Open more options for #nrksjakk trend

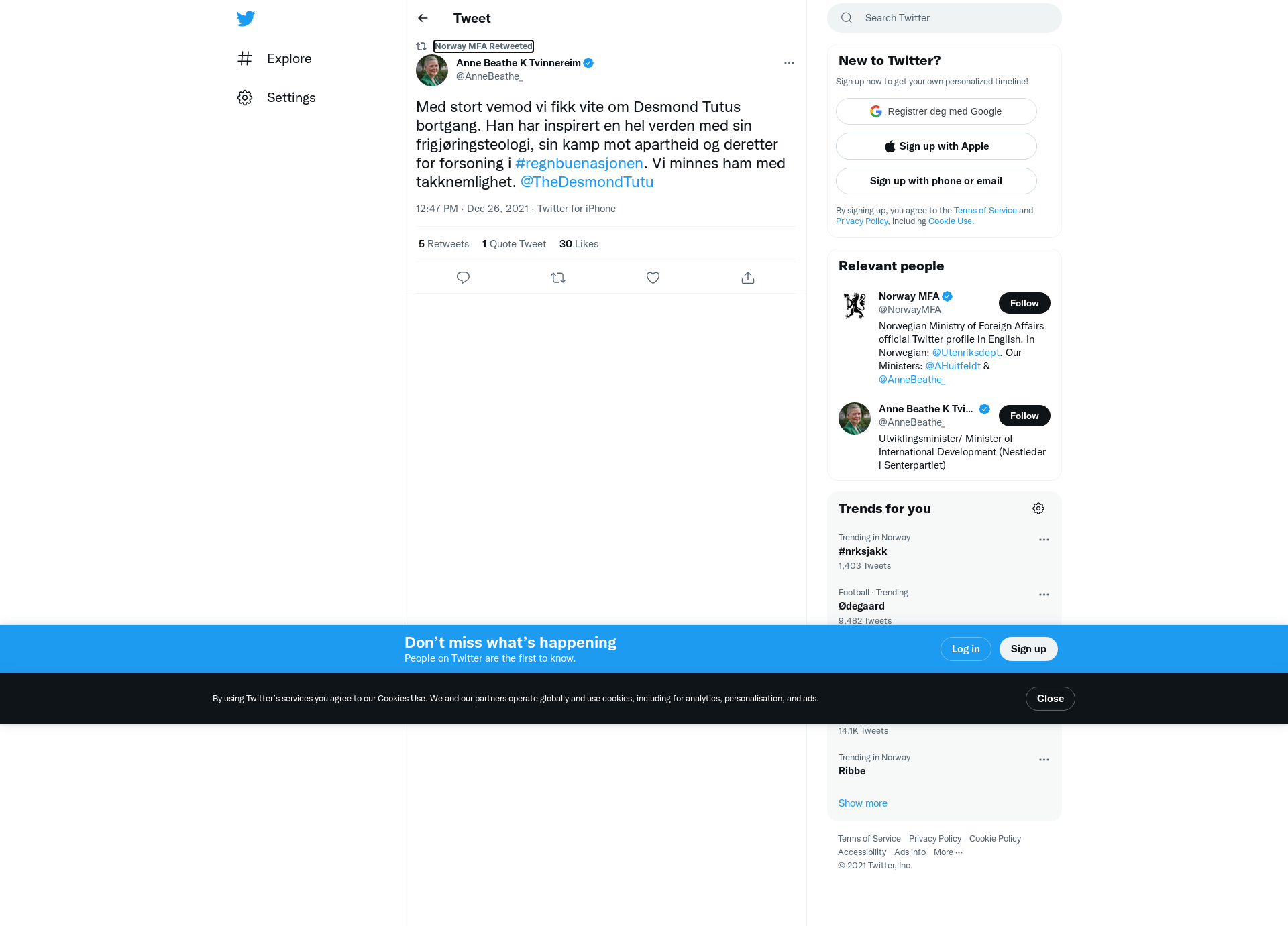(x=1044, y=540)
